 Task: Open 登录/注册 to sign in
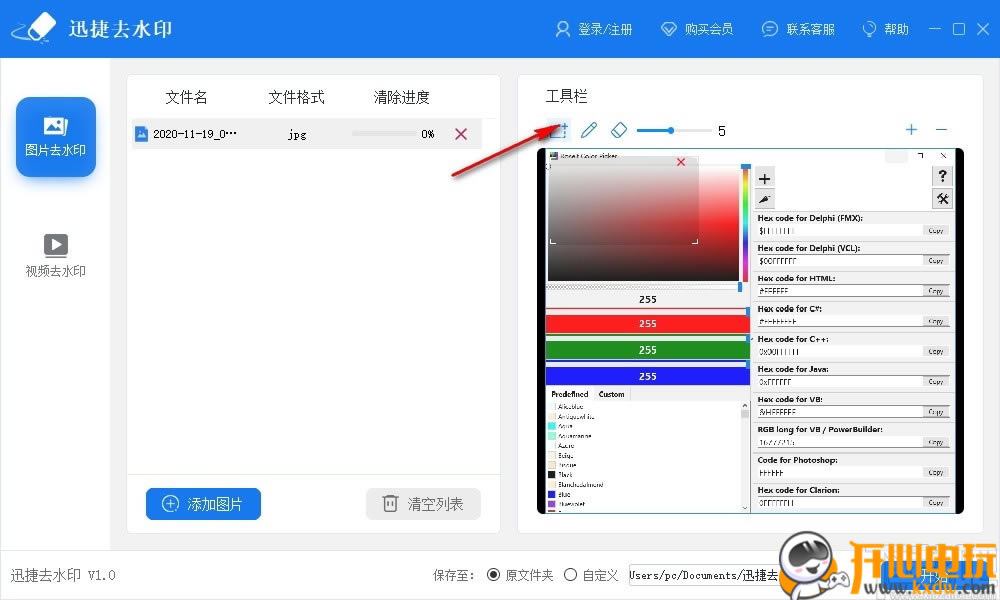click(595, 28)
